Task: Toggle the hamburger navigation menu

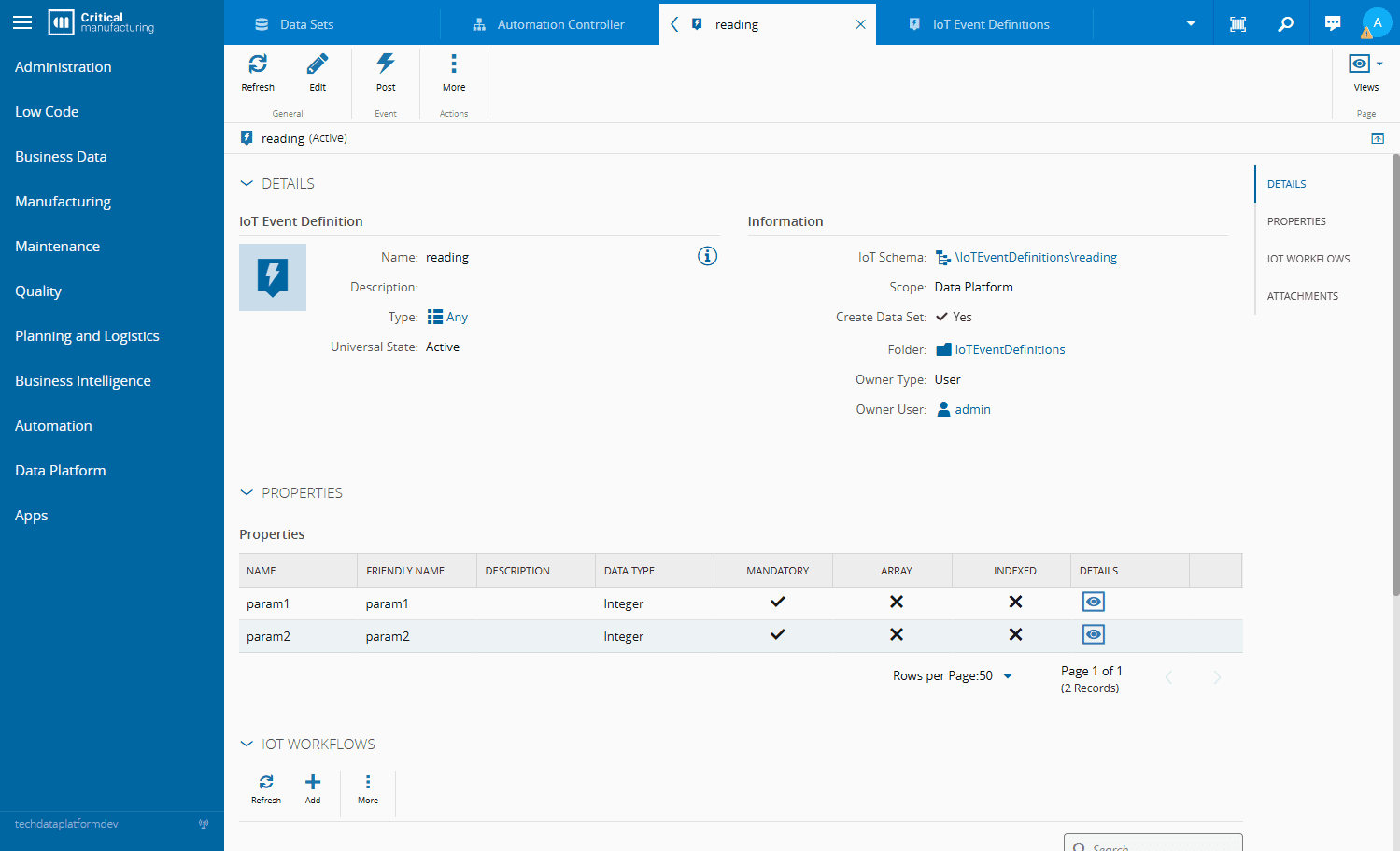Action: [22, 22]
